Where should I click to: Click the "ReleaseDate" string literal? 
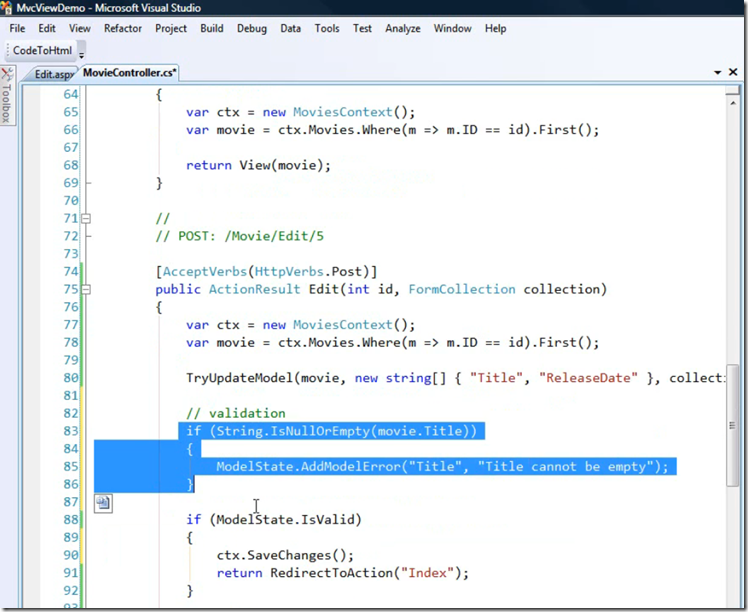[x=588, y=378]
